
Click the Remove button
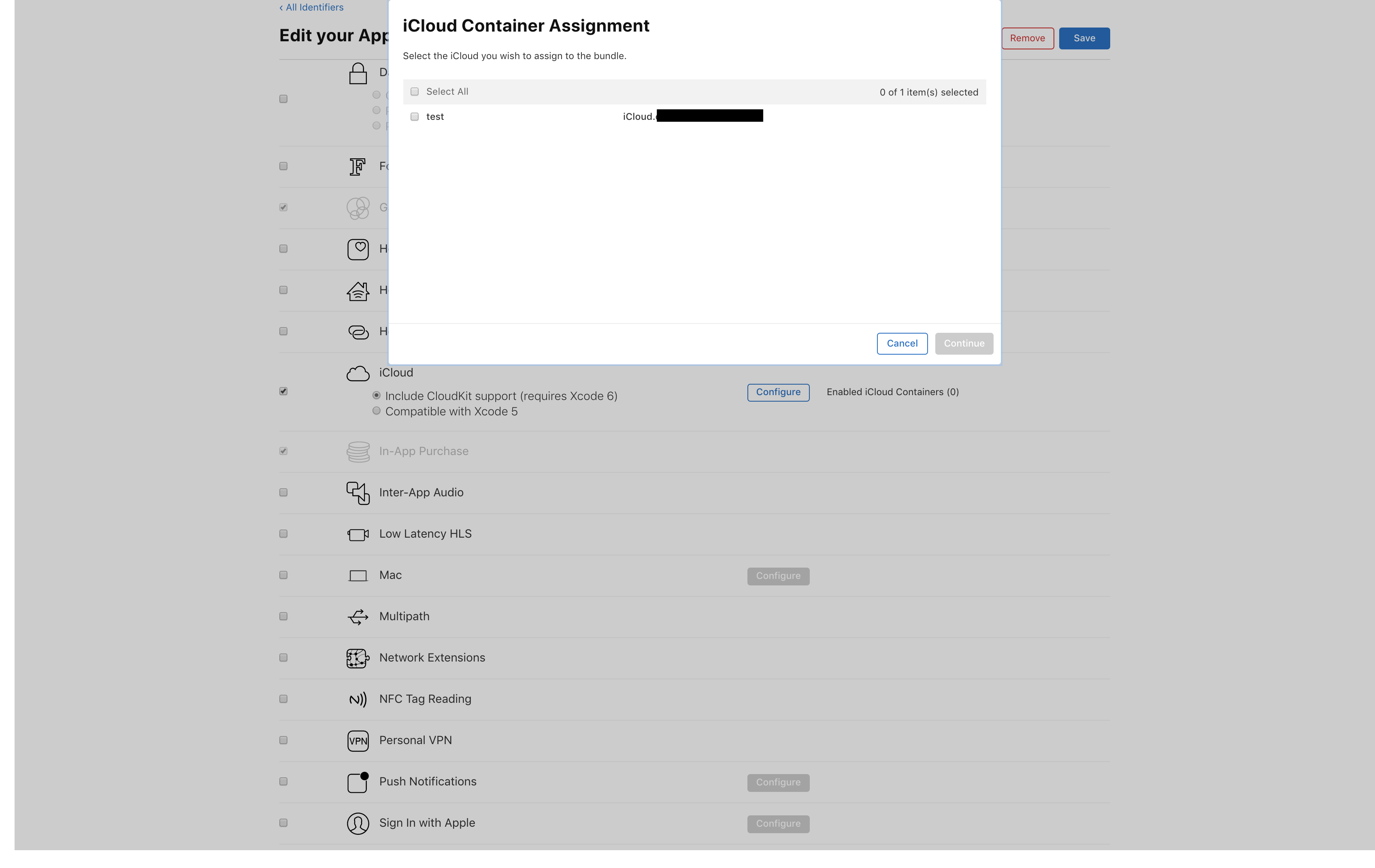click(1027, 38)
